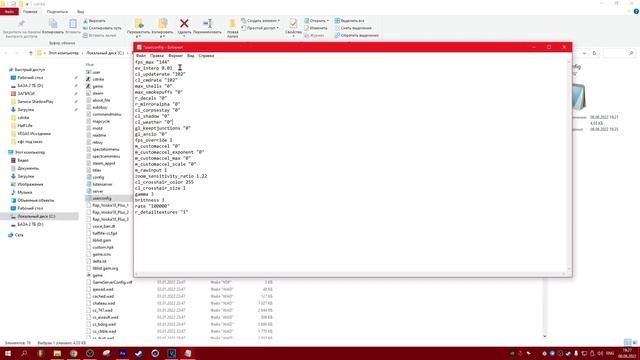Select Локальный диск (C:) in the navigation pane
Screen dimensions: 640x360
36,216
